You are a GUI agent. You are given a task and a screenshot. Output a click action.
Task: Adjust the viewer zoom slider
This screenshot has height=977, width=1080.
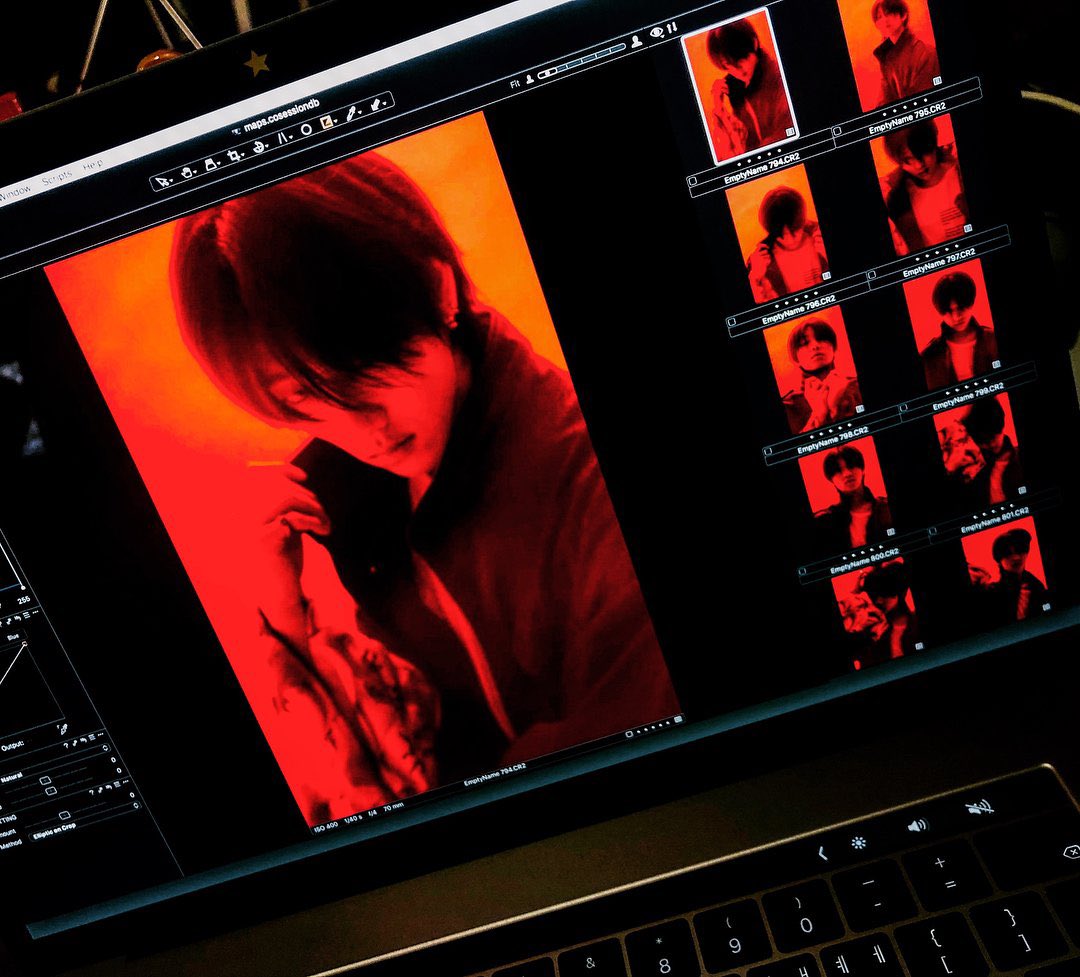(582, 61)
